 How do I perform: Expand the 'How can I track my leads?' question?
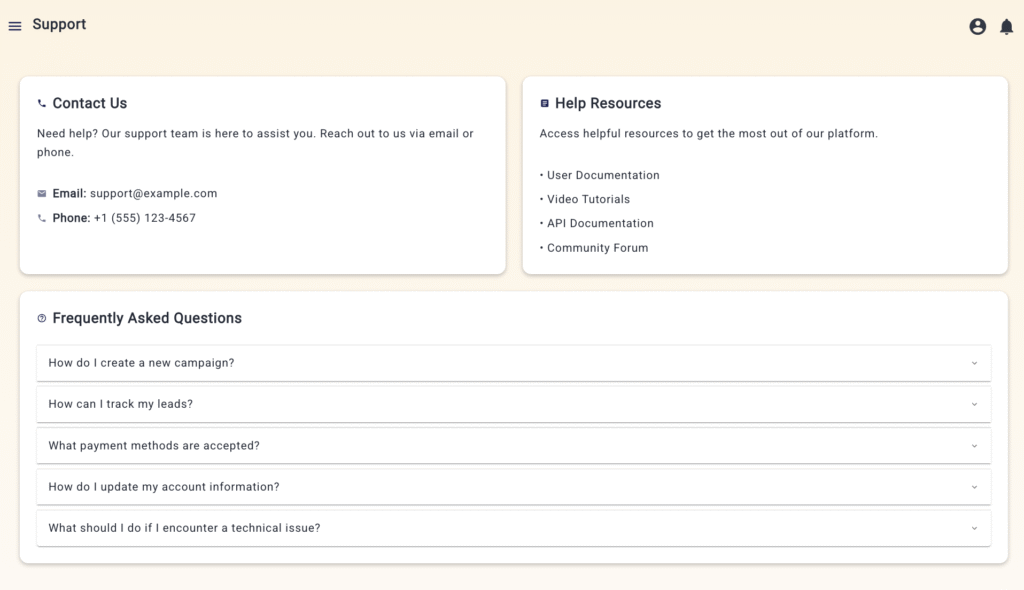click(x=120, y=404)
